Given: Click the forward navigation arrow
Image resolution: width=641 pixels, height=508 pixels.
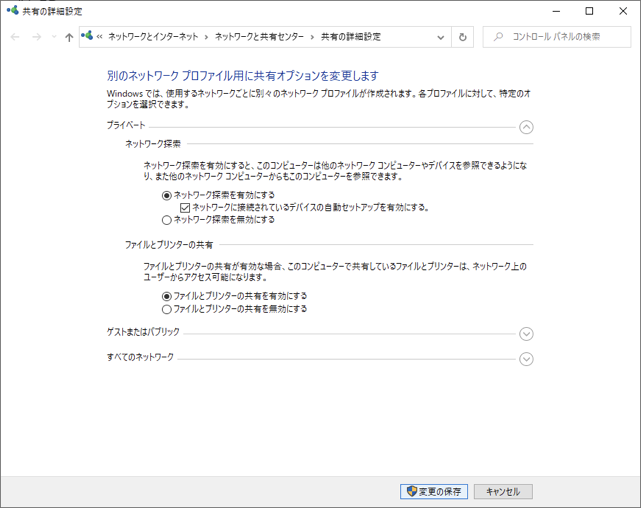Looking at the screenshot, I should pyautogui.click(x=36, y=37).
